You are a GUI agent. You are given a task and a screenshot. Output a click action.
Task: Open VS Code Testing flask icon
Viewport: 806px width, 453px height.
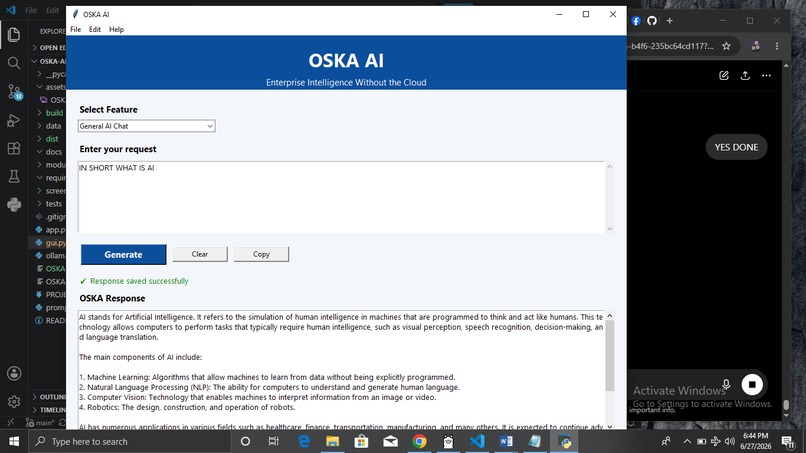coord(14,176)
